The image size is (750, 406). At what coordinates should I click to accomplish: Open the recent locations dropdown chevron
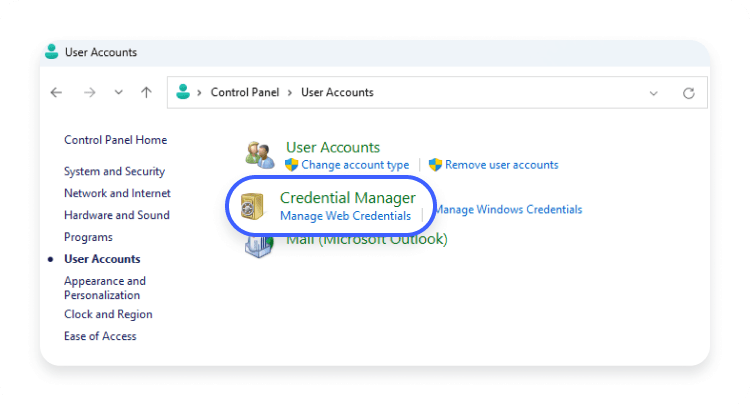(x=119, y=92)
